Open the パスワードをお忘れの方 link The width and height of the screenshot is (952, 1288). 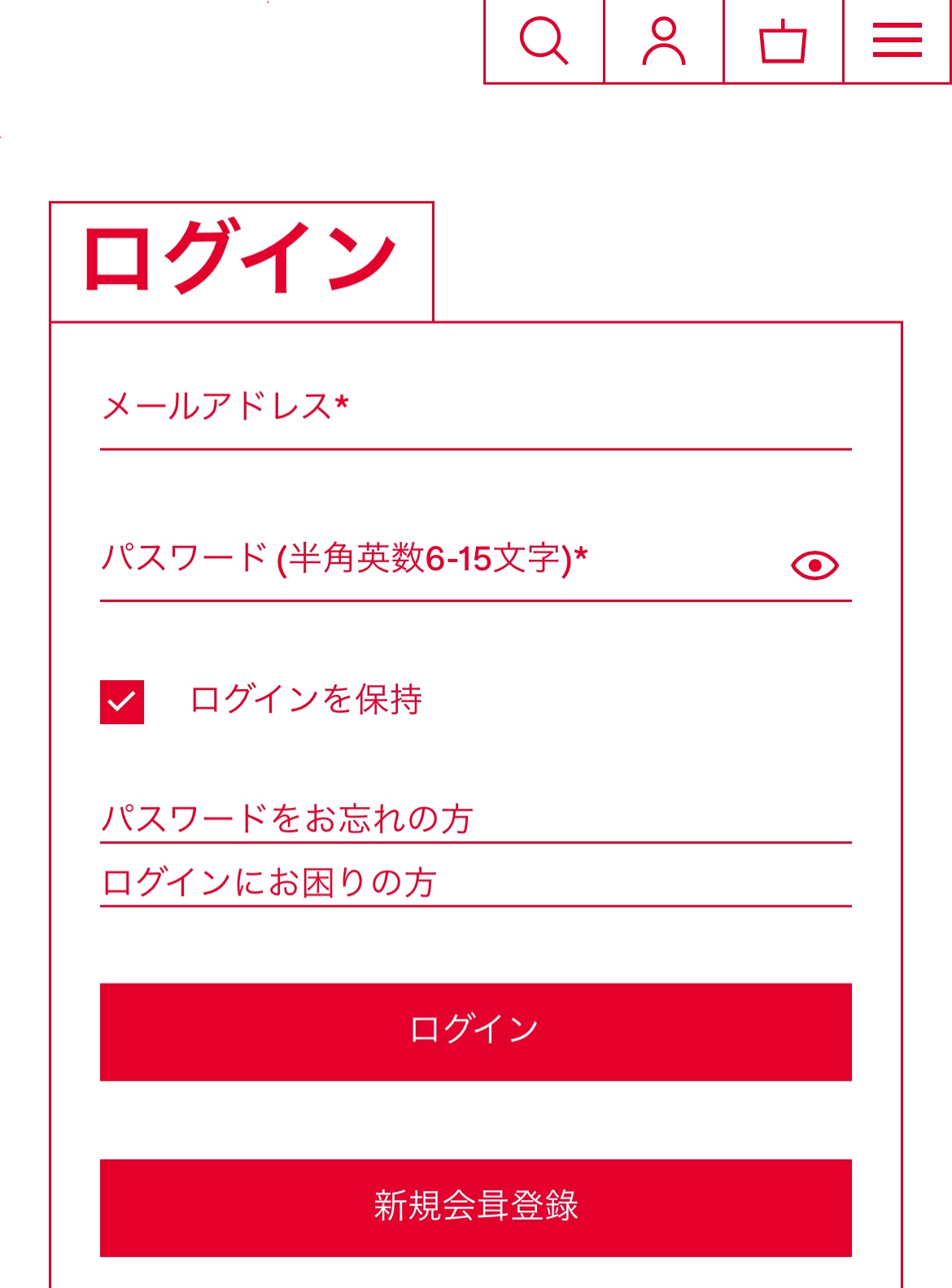point(287,818)
